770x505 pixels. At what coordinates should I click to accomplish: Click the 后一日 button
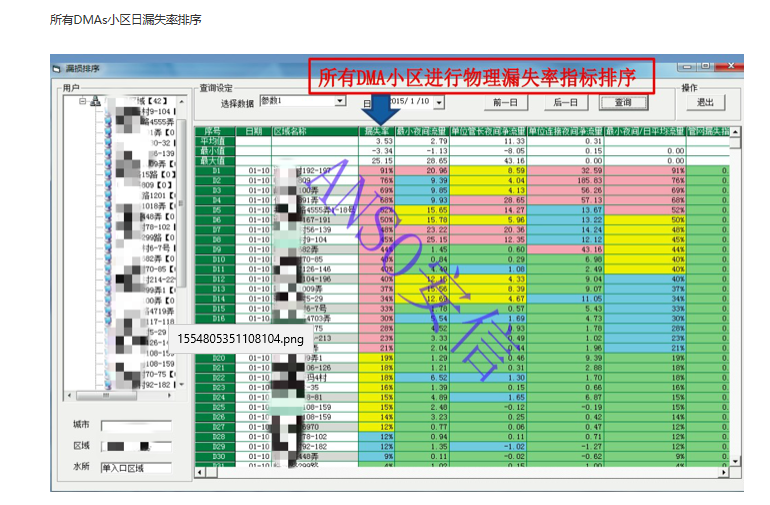(566, 102)
